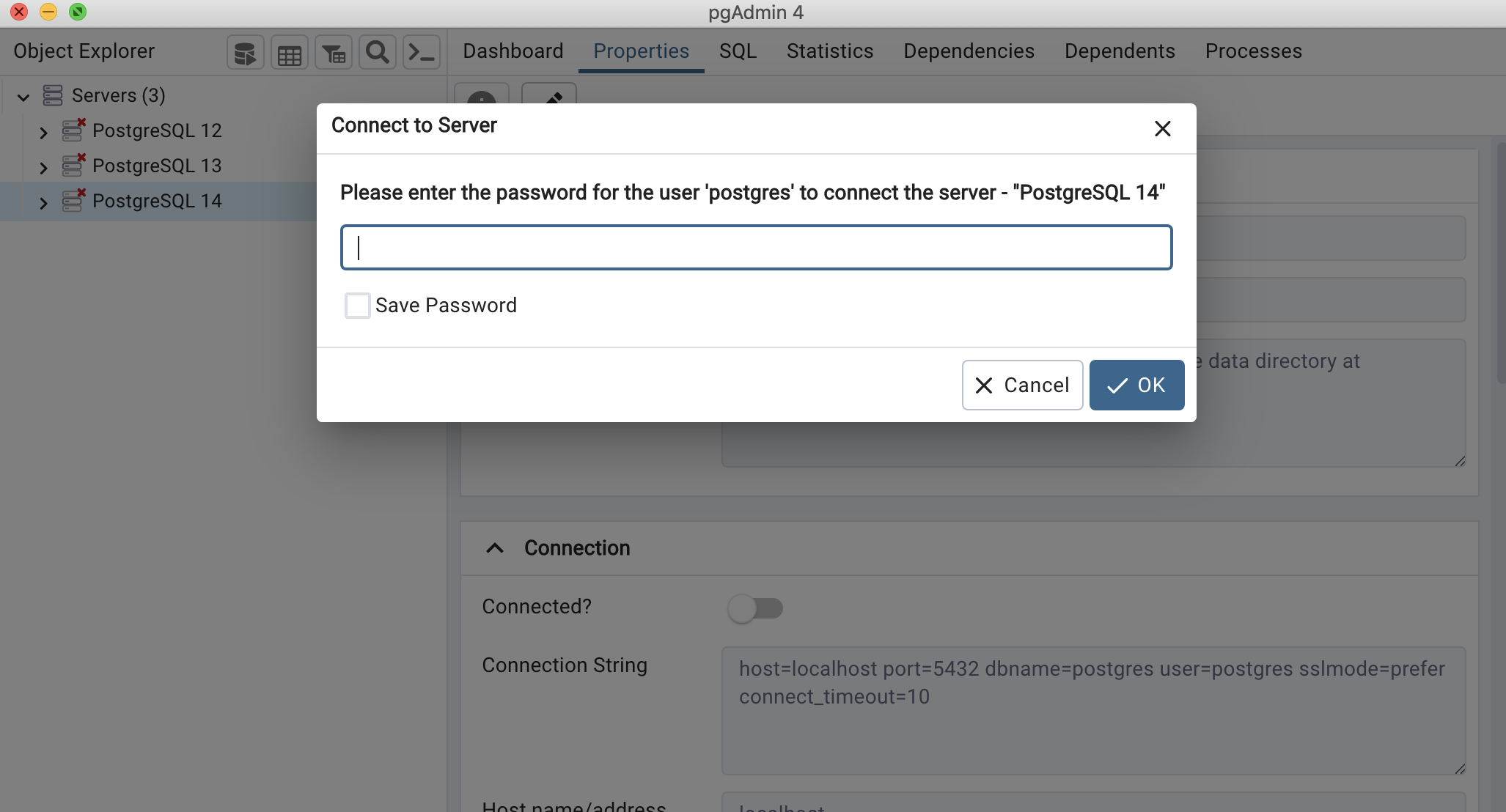This screenshot has width=1506, height=812.
Task: Click the PostgreSQL 13 server icon
Action: tap(73, 166)
